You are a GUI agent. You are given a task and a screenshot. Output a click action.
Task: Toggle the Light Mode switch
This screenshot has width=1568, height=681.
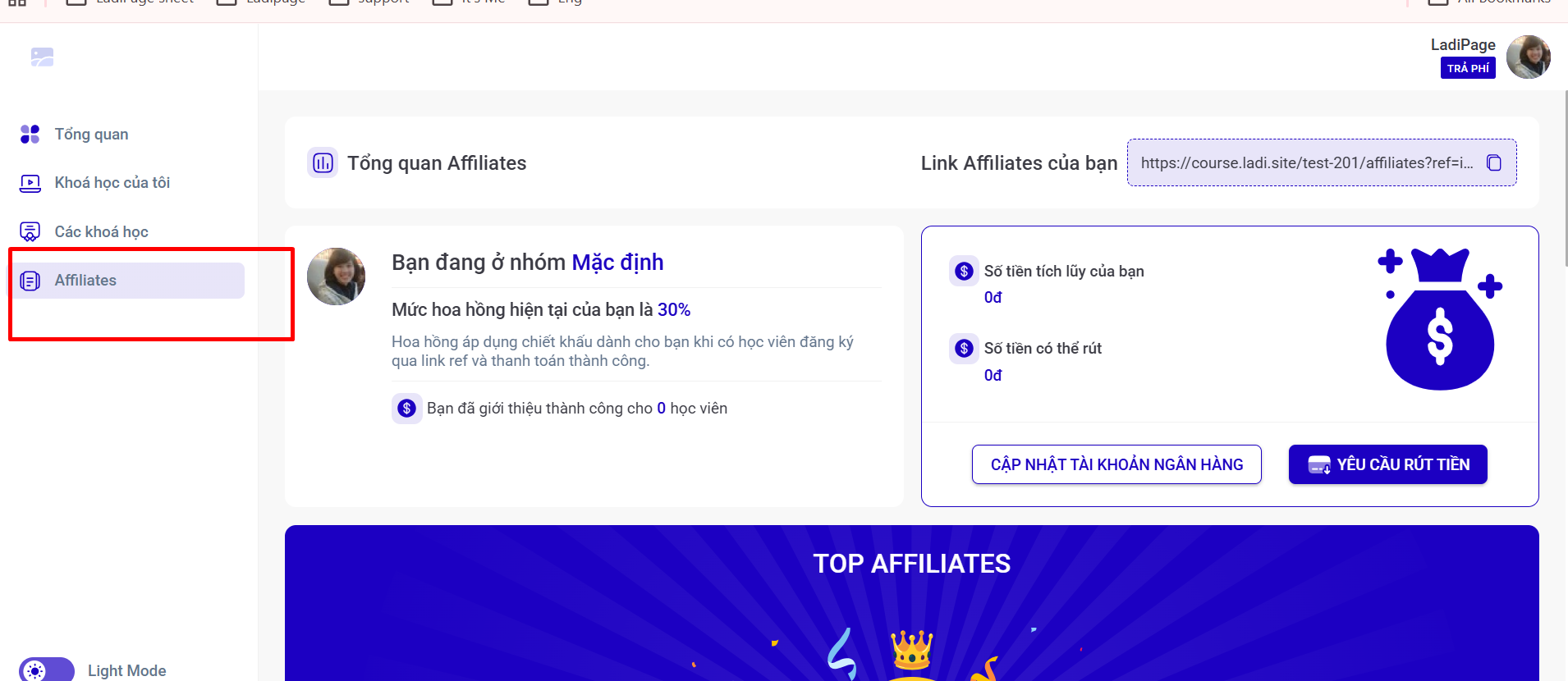pos(47,670)
